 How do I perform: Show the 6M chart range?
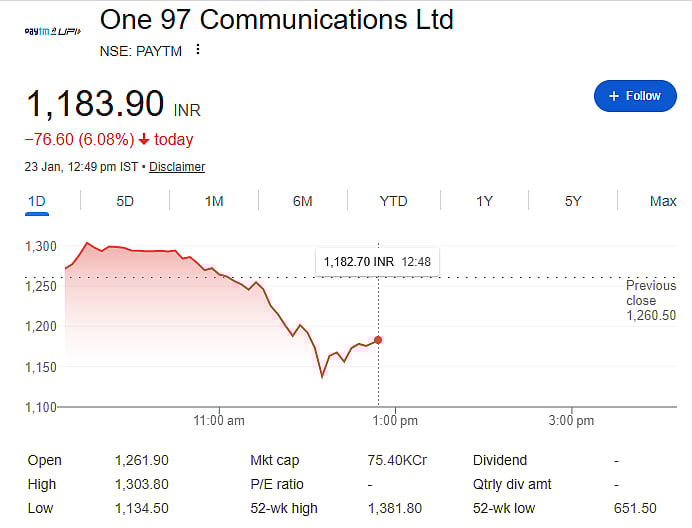click(303, 201)
